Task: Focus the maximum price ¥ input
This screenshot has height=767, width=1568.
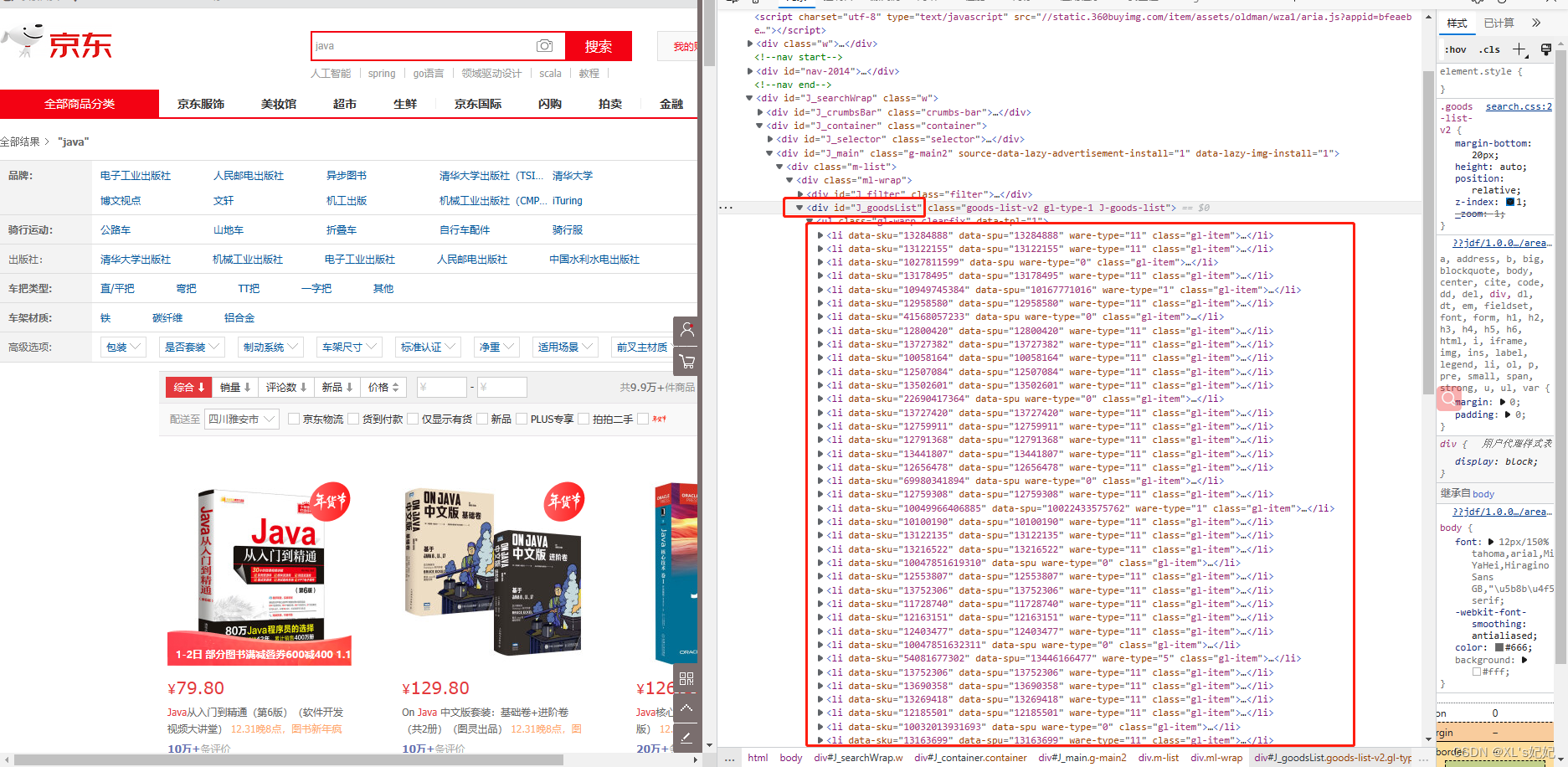Action: click(501, 387)
